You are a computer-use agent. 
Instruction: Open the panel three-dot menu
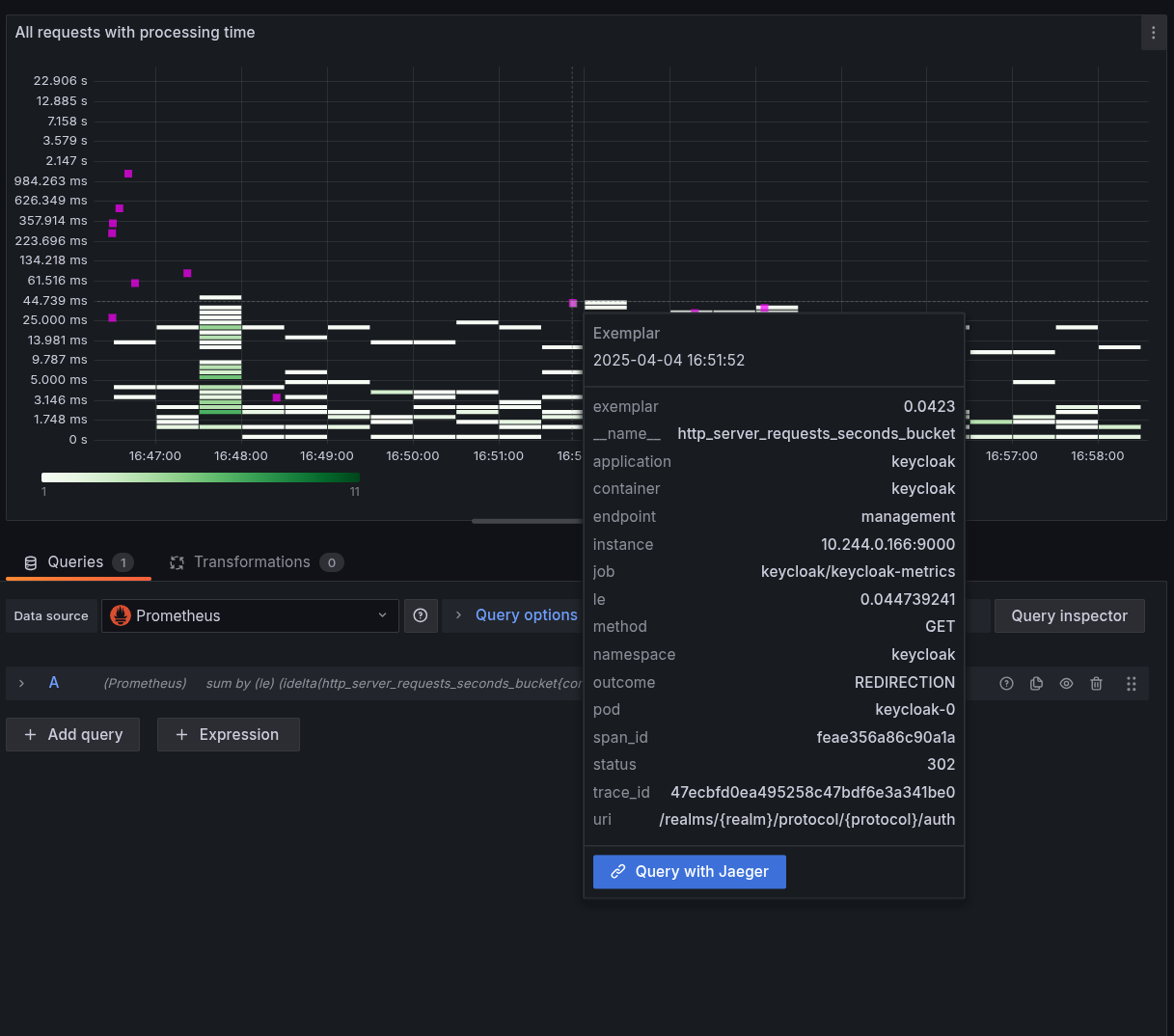1153,33
